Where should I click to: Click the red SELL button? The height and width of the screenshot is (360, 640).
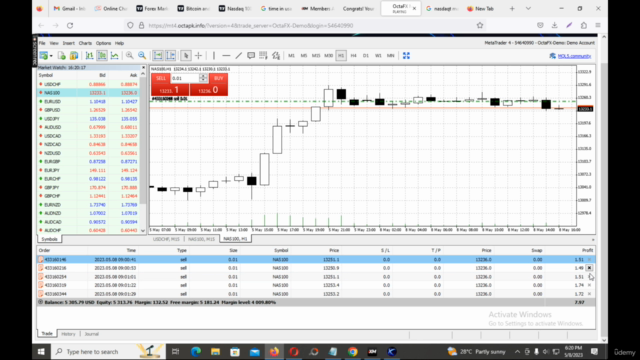tap(160, 78)
